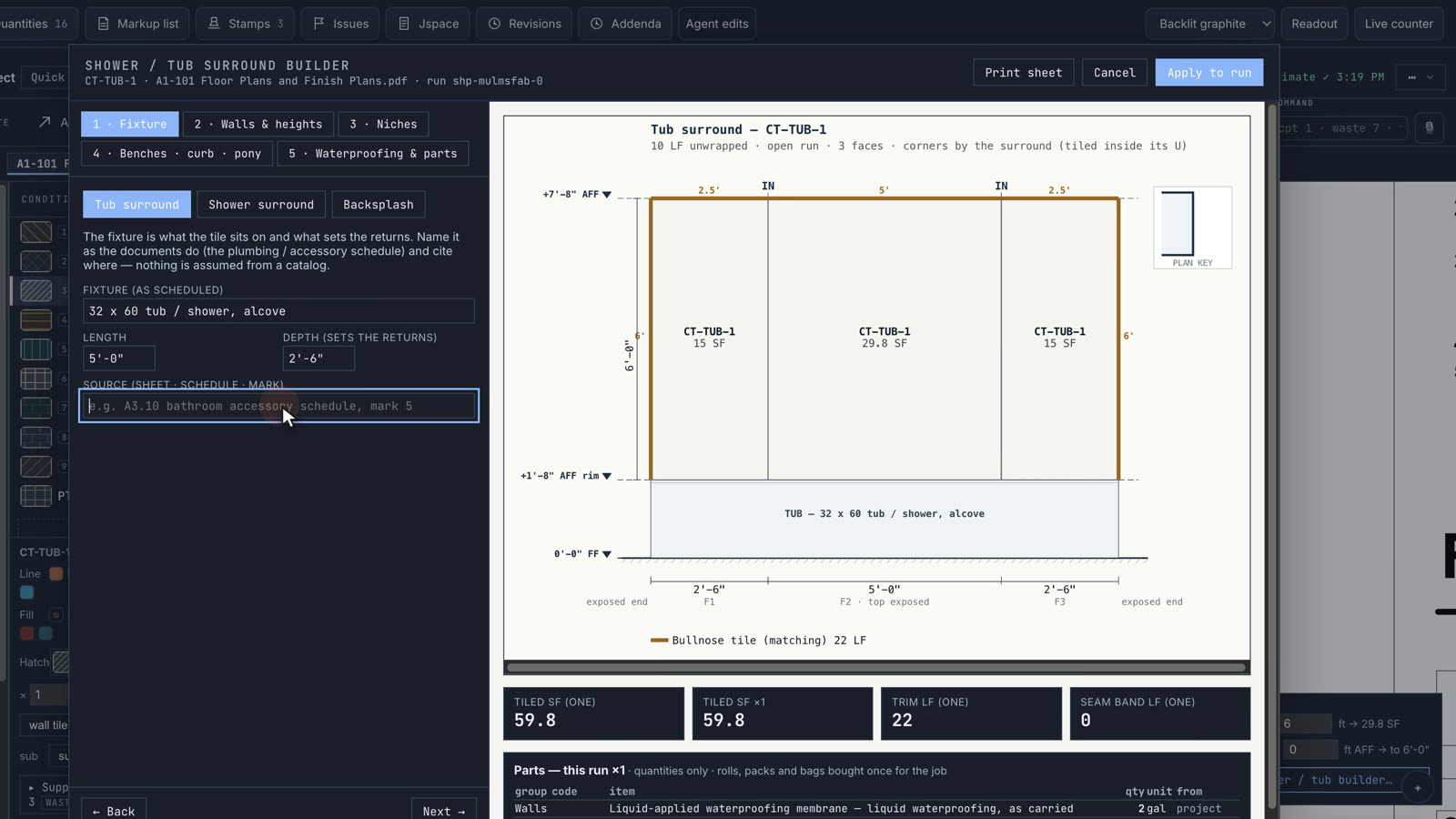
Task: Switch to step 2 Walls & heights tab
Action: click(258, 124)
